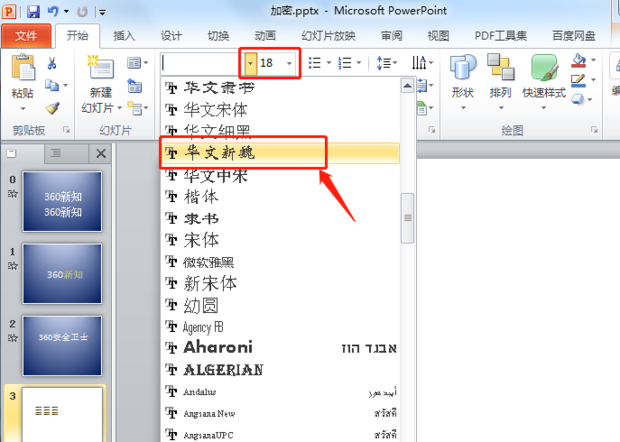Viewport: 620px width, 442px height.
Task: Collapse the font name dropdown arrow
Action: coord(250,63)
